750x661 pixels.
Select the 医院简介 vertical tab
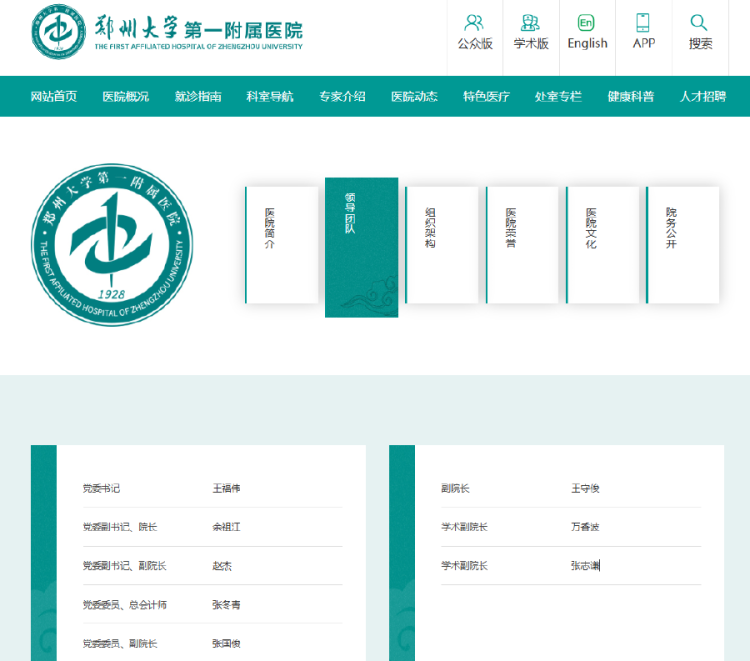coord(281,245)
